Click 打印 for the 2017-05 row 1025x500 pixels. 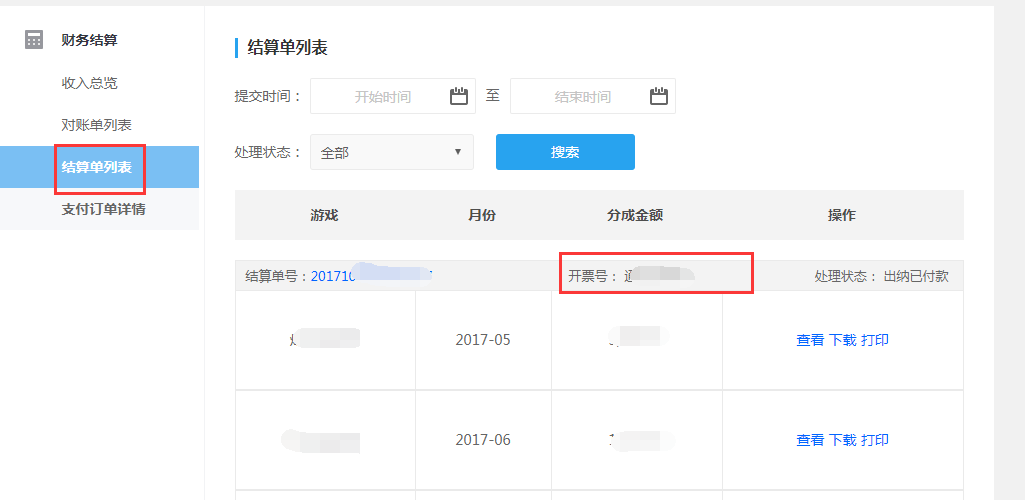pyautogui.click(x=874, y=340)
